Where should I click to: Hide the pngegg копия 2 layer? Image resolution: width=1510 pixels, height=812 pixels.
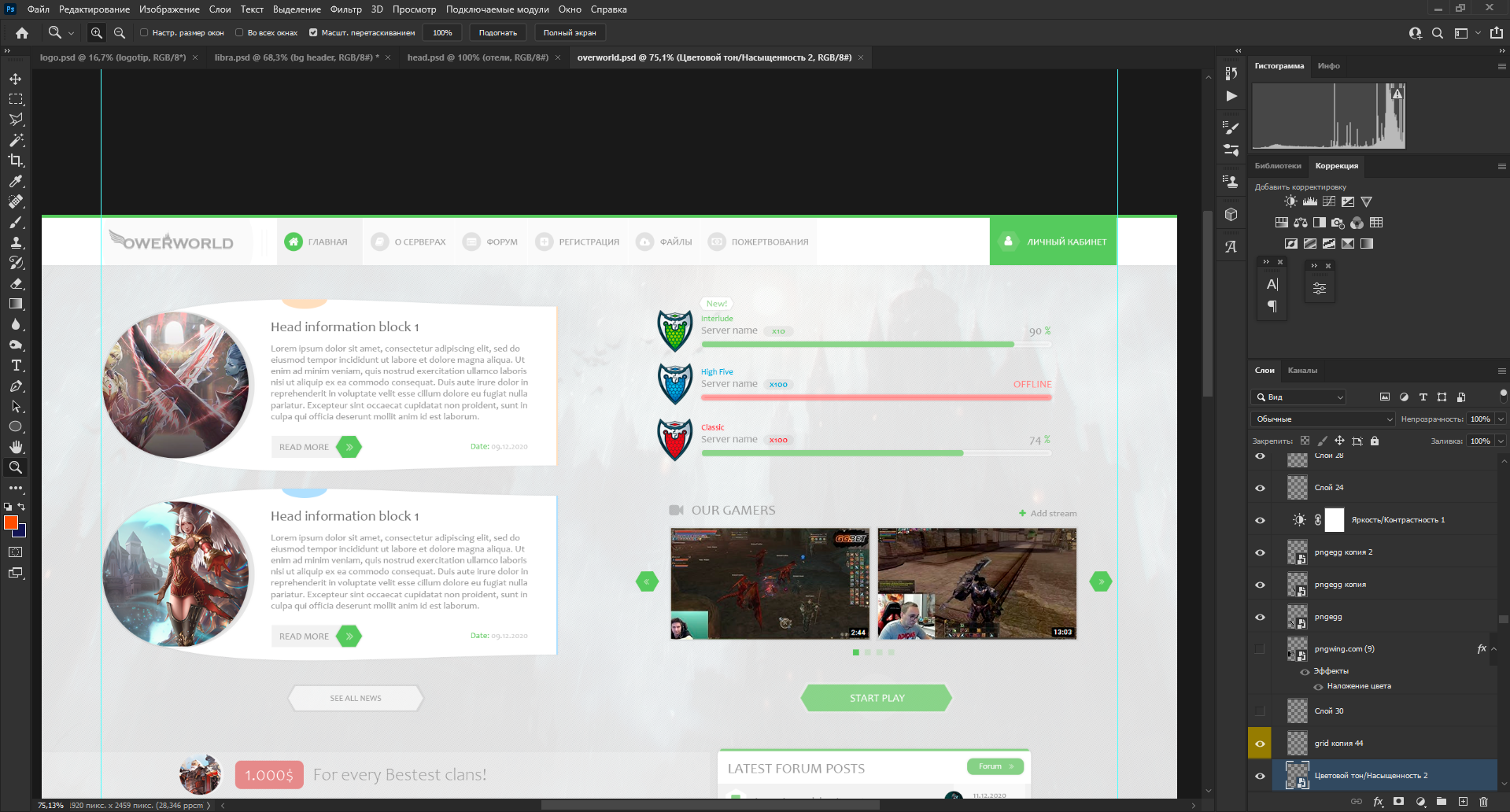[1260, 552]
